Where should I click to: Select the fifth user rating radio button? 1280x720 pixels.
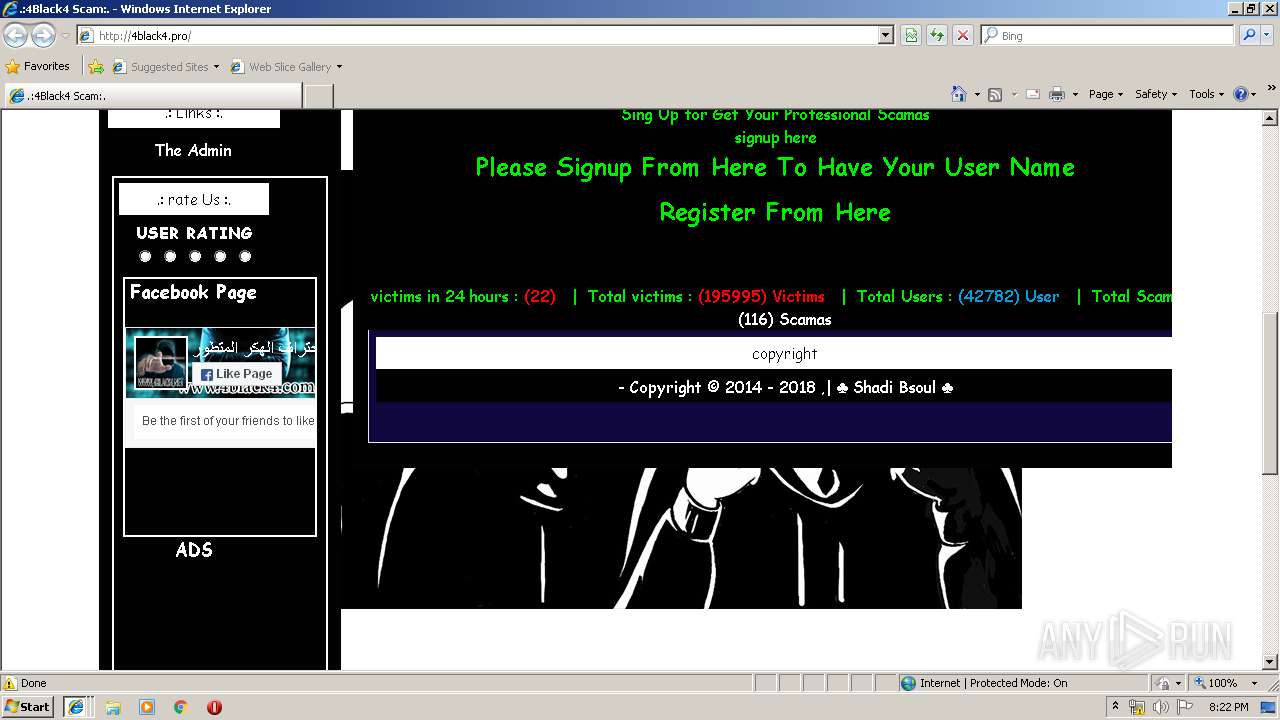coord(245,257)
